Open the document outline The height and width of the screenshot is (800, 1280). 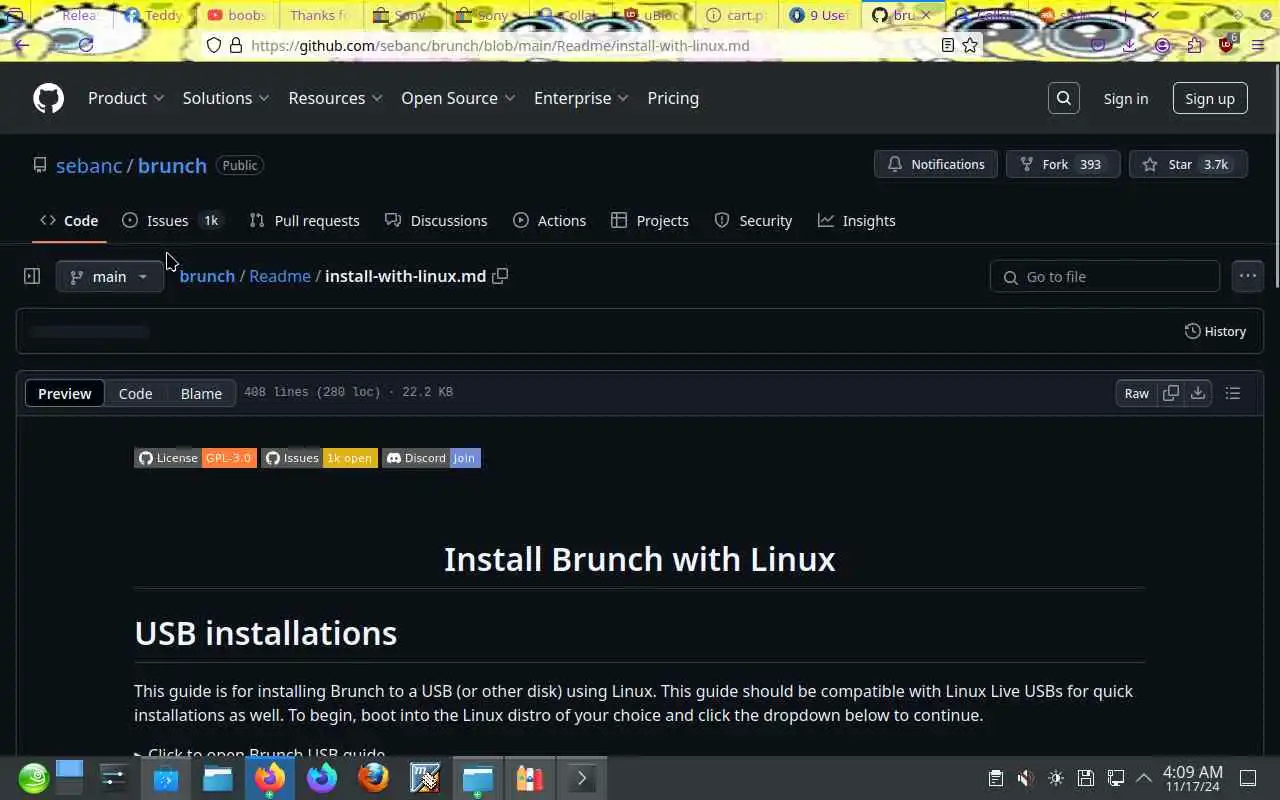1233,393
